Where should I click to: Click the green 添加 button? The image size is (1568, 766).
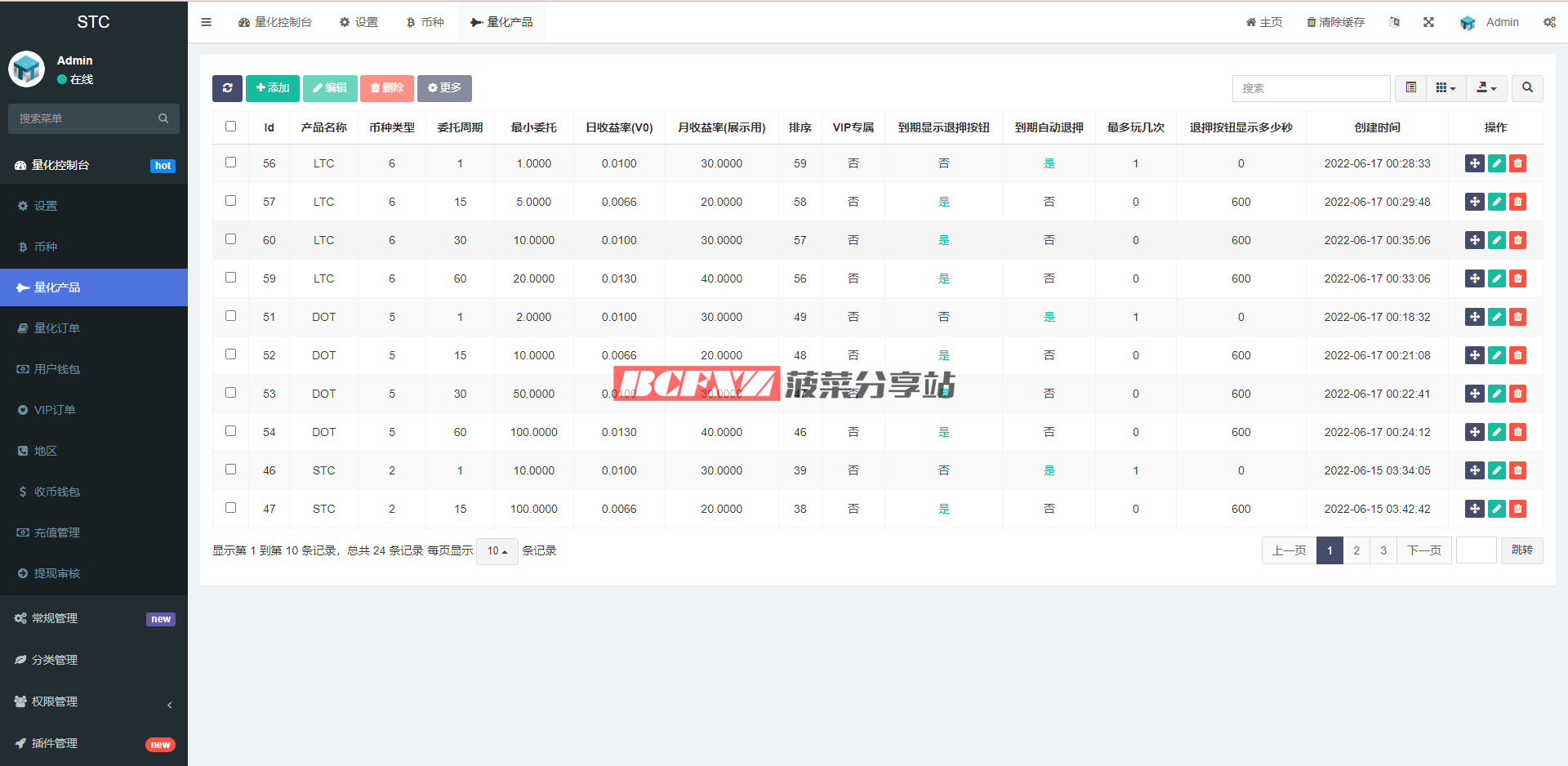(x=273, y=88)
